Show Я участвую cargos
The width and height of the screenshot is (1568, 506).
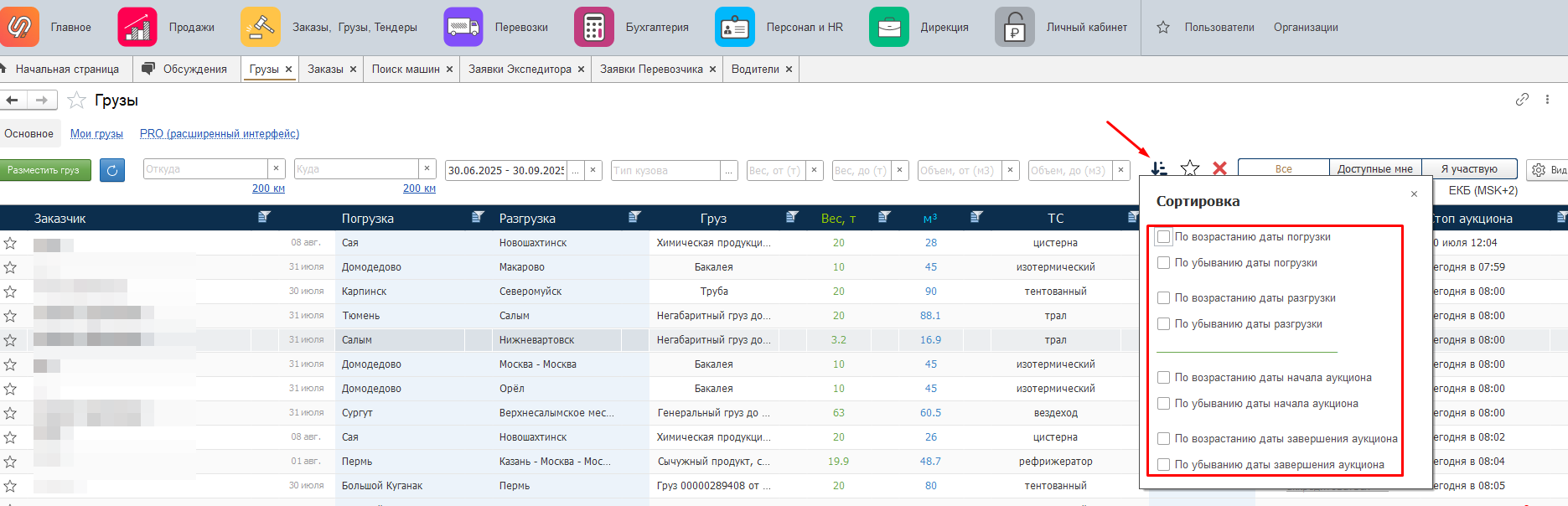click(x=1469, y=168)
